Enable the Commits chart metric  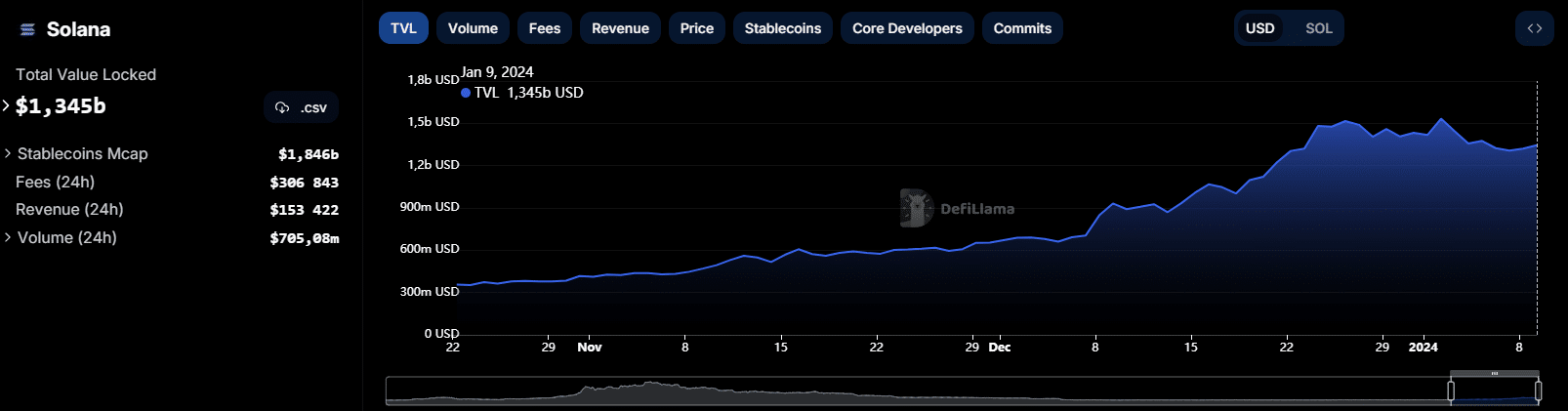click(x=1022, y=28)
